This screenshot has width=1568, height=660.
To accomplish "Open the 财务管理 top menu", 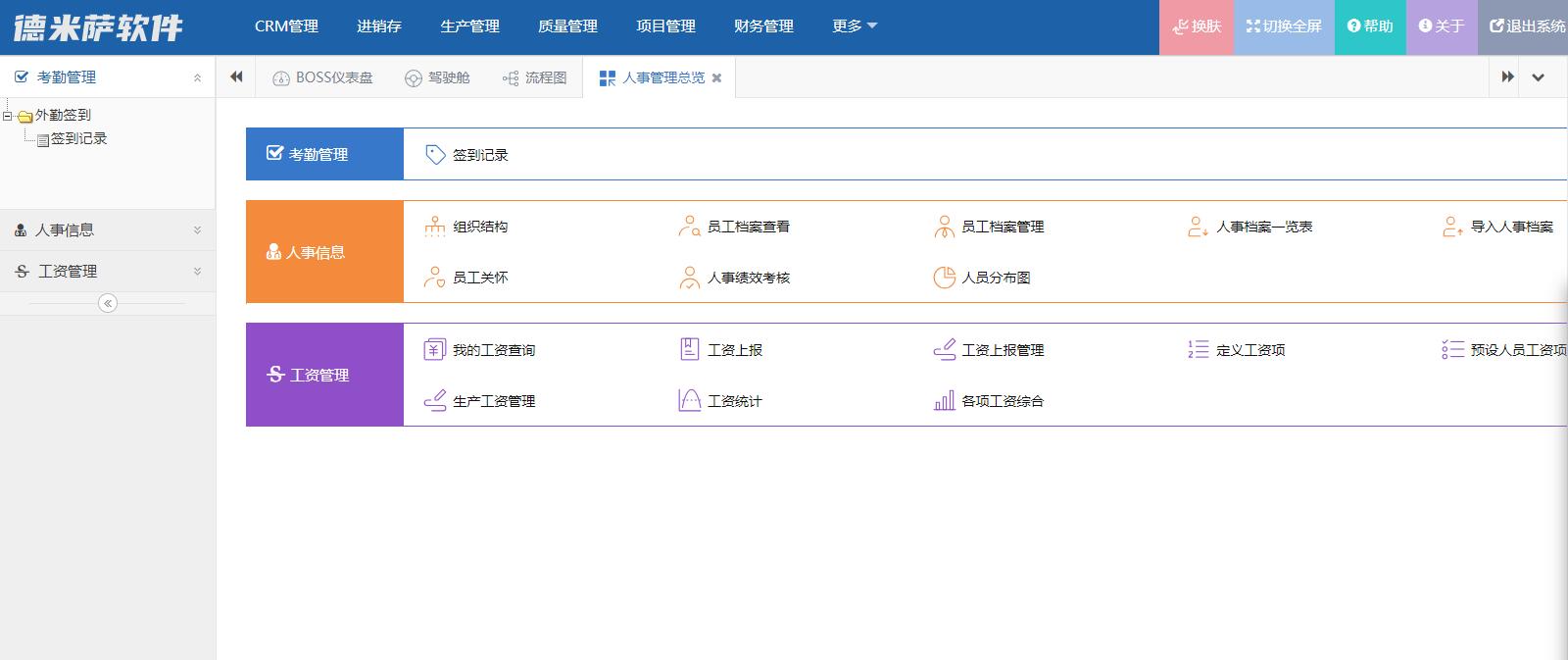I will click(x=763, y=26).
